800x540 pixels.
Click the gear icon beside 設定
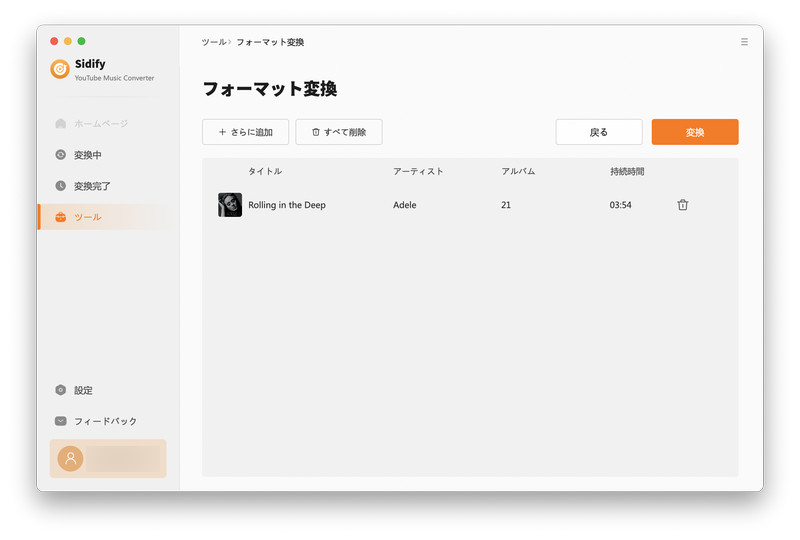[61, 390]
